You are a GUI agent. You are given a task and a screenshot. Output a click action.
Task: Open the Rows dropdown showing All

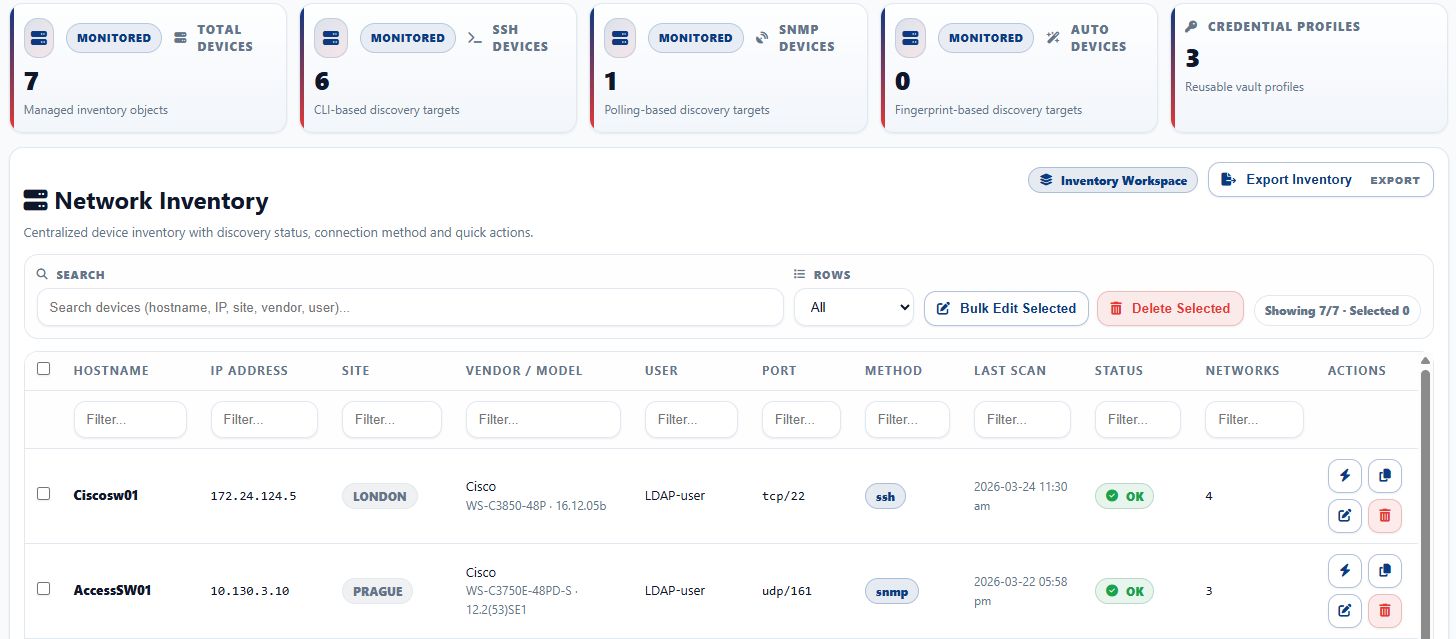(854, 308)
